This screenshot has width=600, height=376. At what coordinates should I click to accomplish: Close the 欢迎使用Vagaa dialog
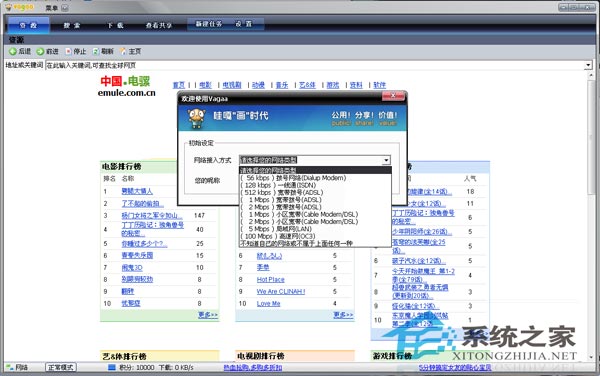pyautogui.click(x=393, y=96)
